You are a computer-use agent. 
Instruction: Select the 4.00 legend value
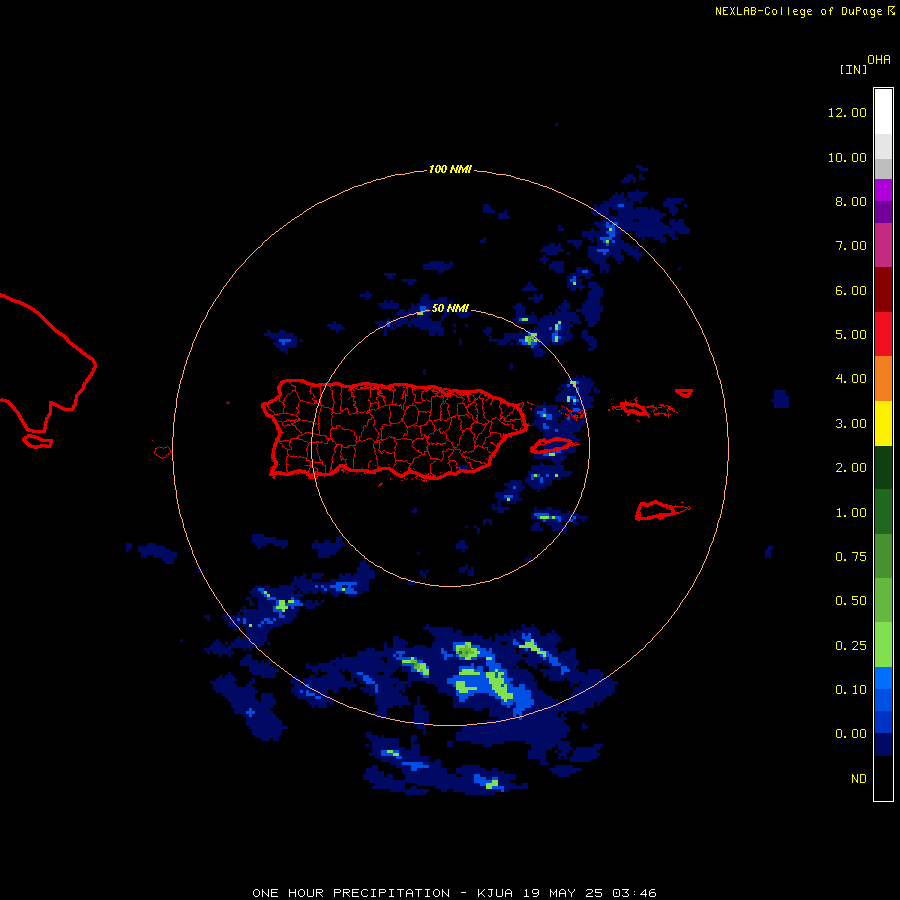(x=851, y=379)
